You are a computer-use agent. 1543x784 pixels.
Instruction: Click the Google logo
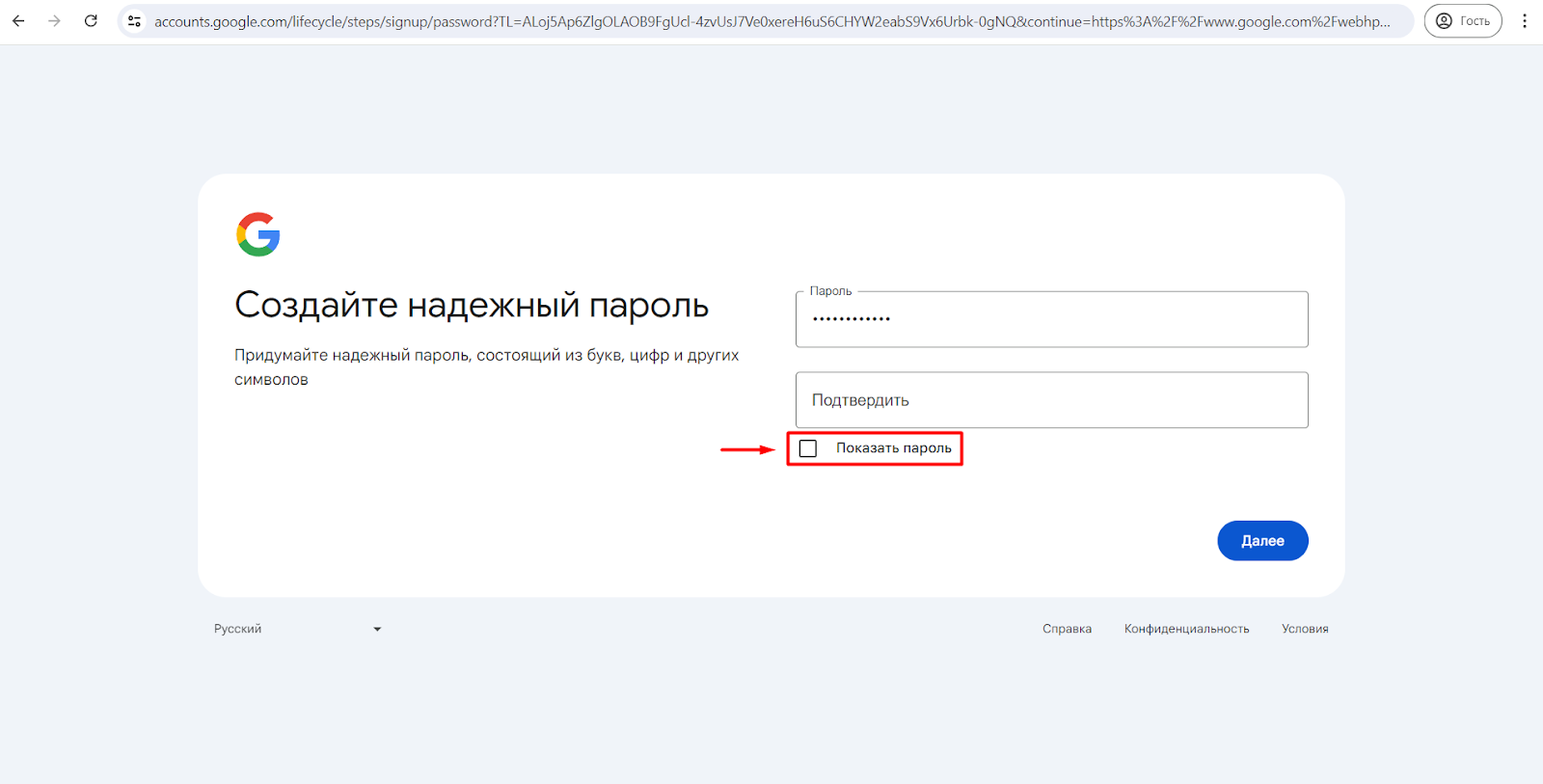pos(258,234)
